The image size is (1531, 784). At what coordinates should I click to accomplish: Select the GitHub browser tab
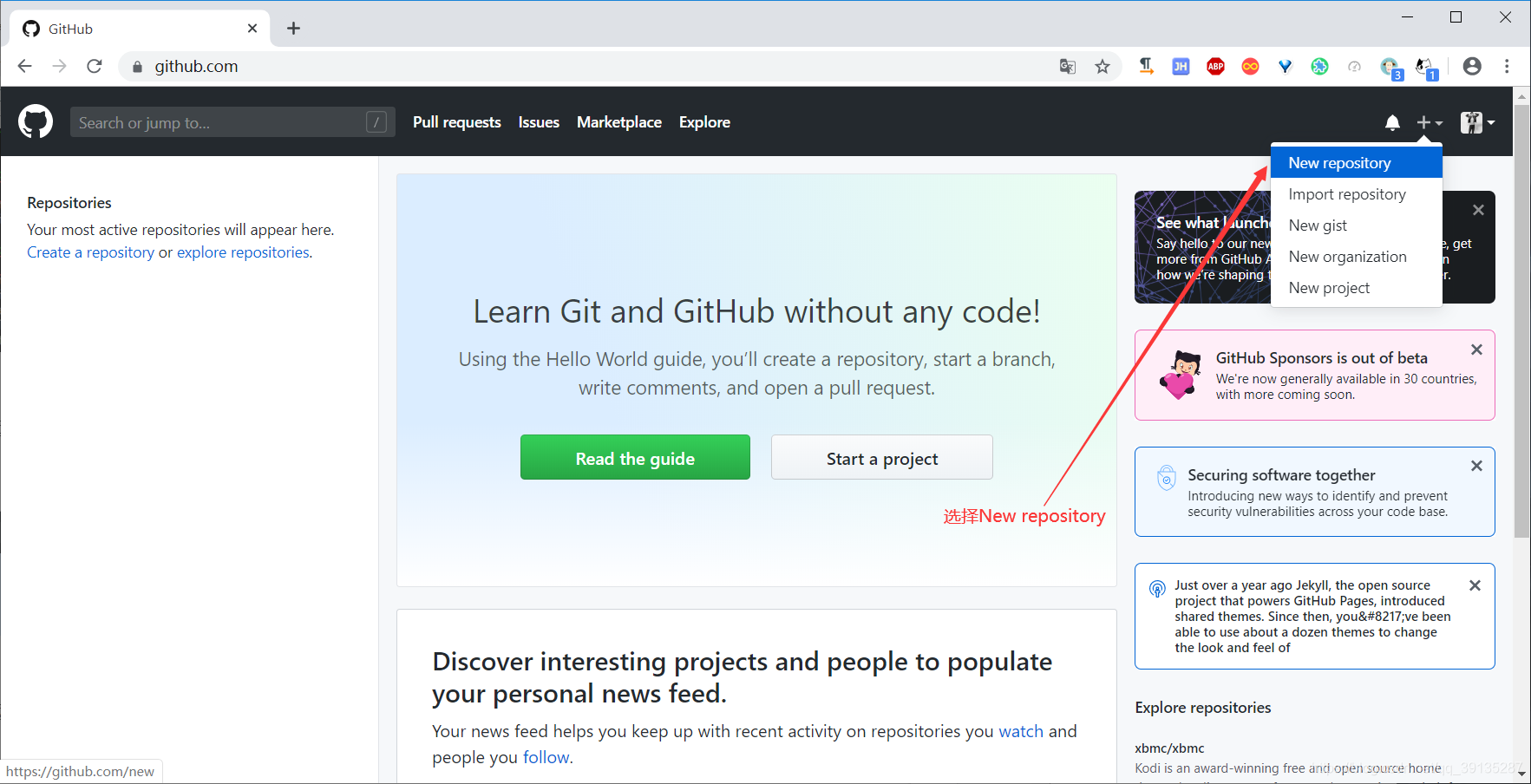(x=139, y=29)
